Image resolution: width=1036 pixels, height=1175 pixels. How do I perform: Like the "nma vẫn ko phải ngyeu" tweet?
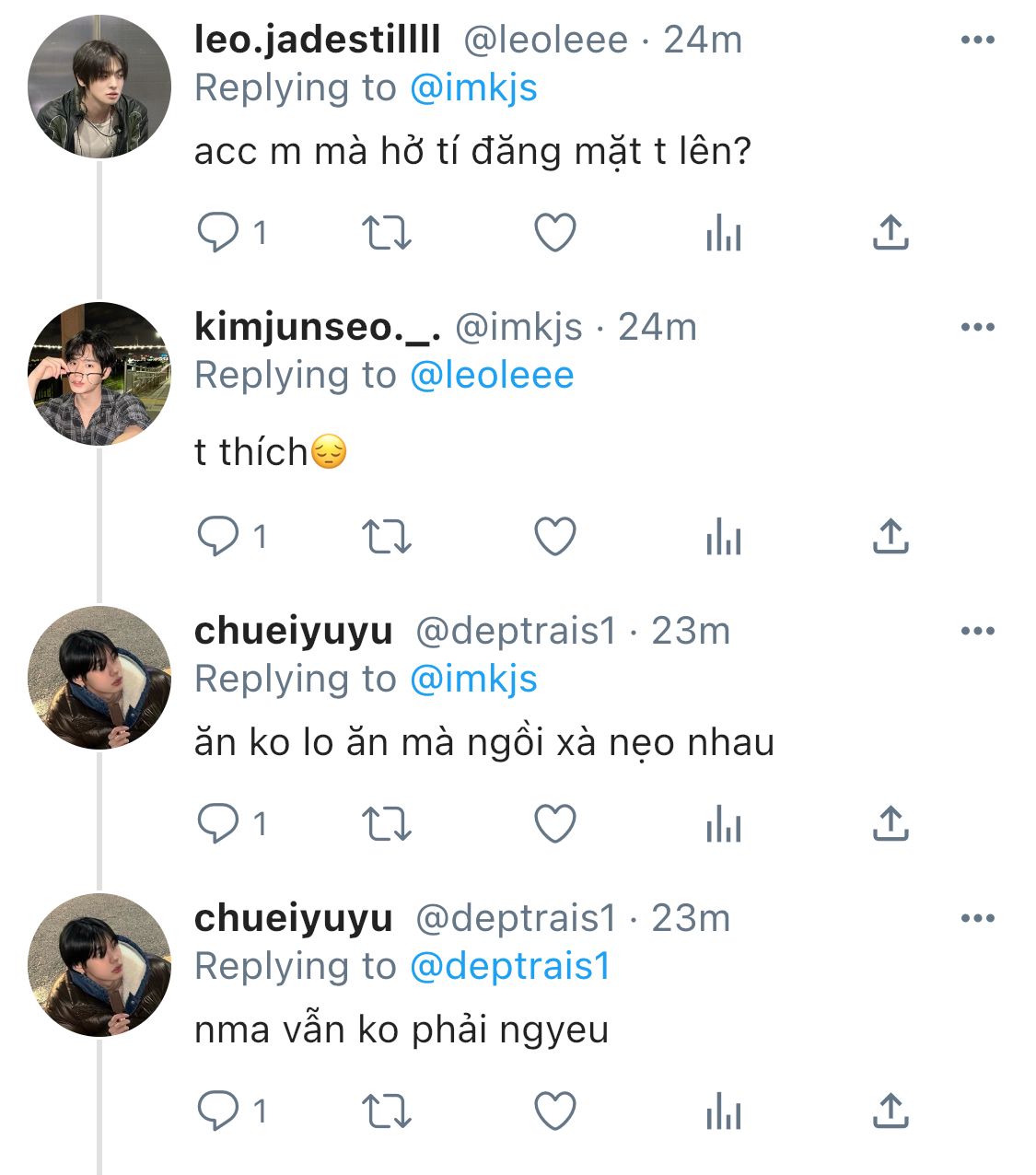pos(555,1111)
